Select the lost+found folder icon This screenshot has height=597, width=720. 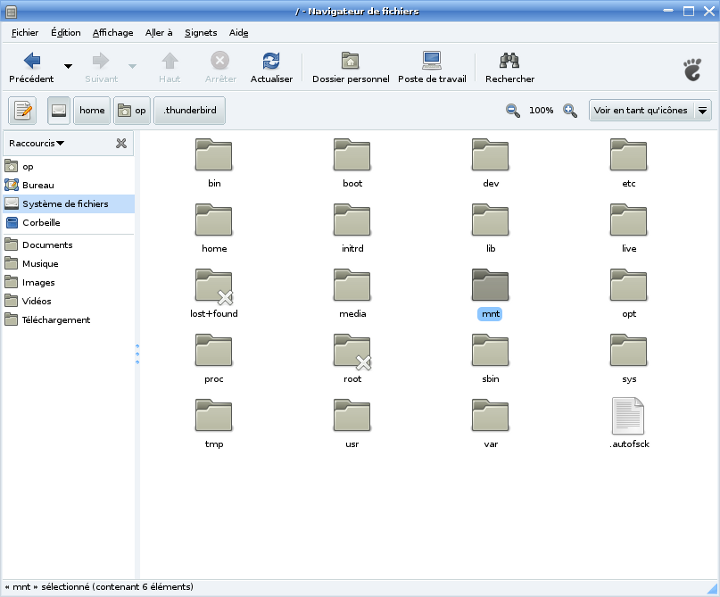tap(214, 285)
